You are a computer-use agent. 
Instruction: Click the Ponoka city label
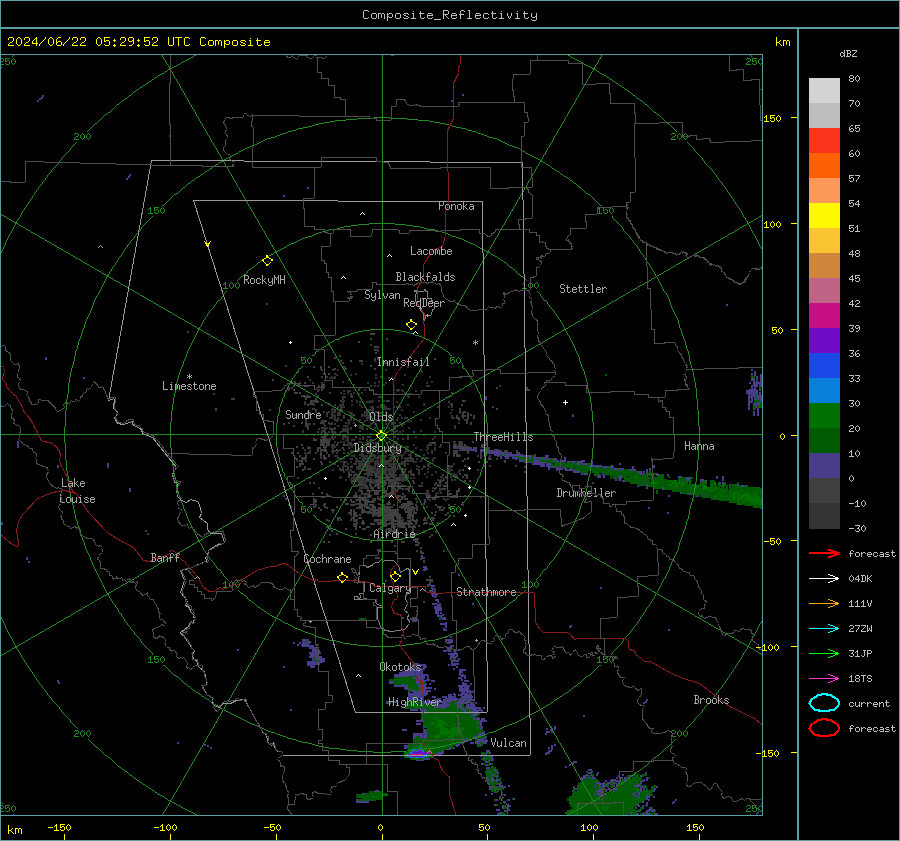coord(456,206)
